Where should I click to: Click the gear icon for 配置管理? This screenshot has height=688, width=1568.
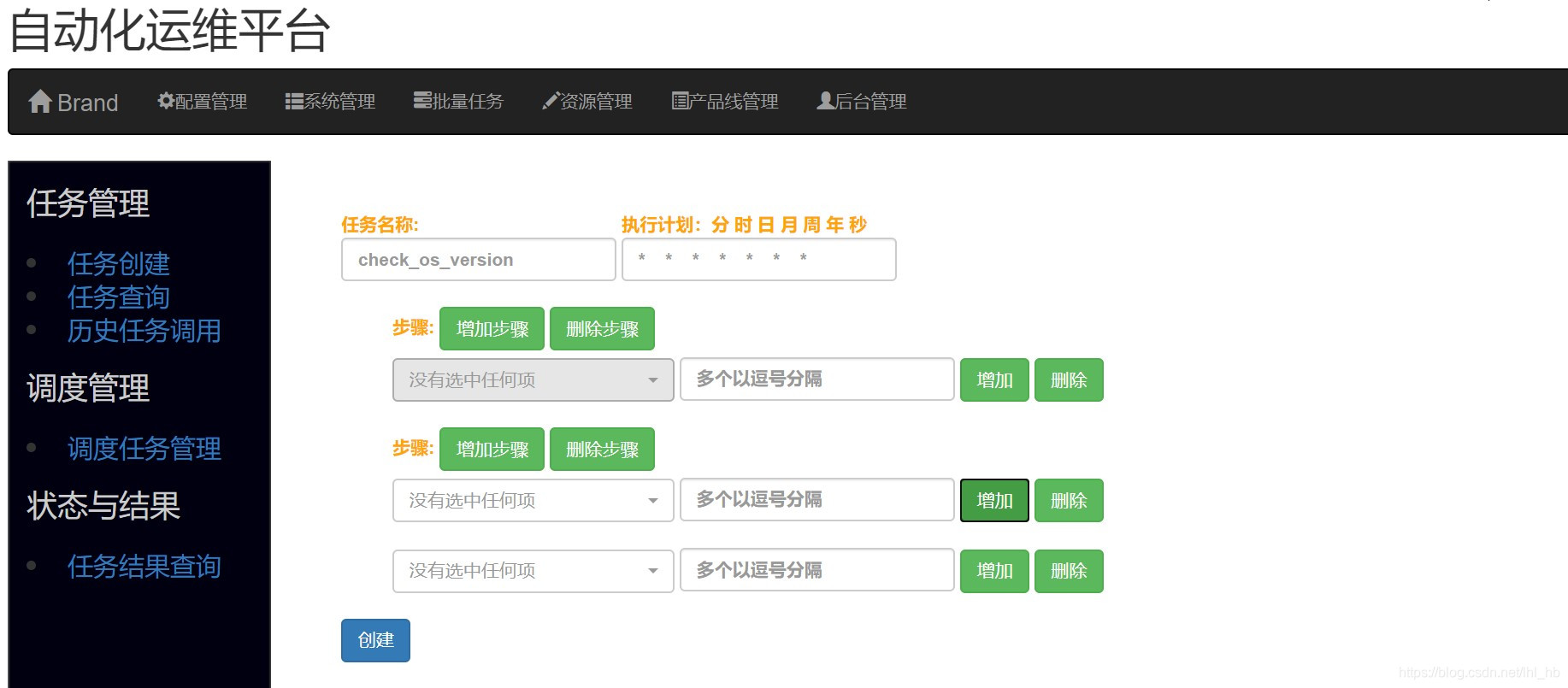(166, 101)
